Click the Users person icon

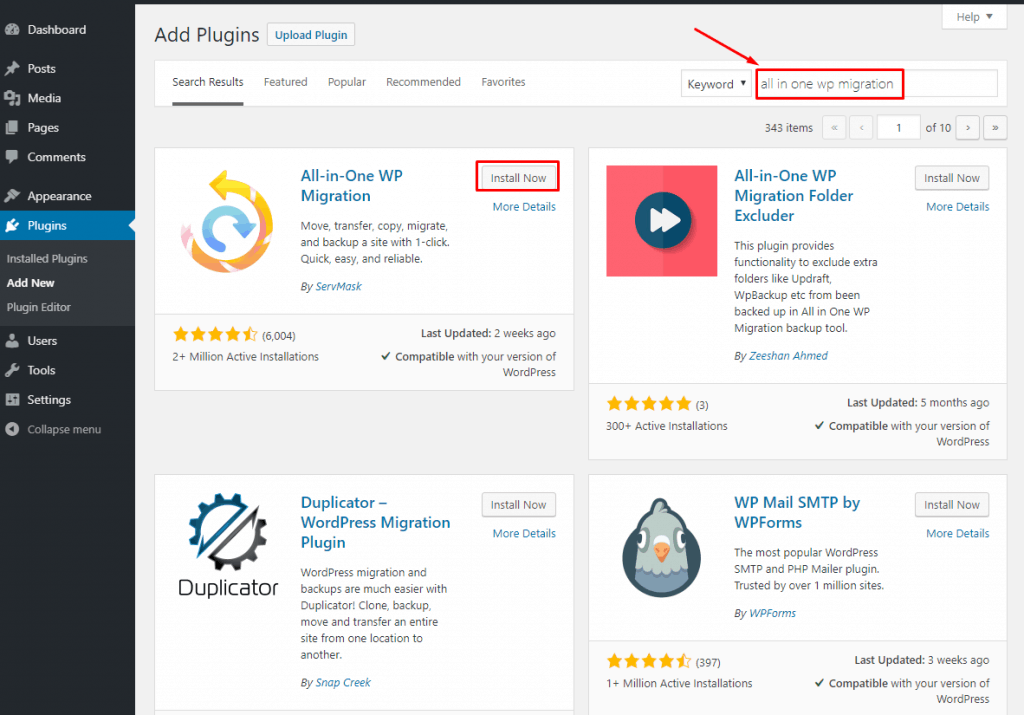(12, 341)
